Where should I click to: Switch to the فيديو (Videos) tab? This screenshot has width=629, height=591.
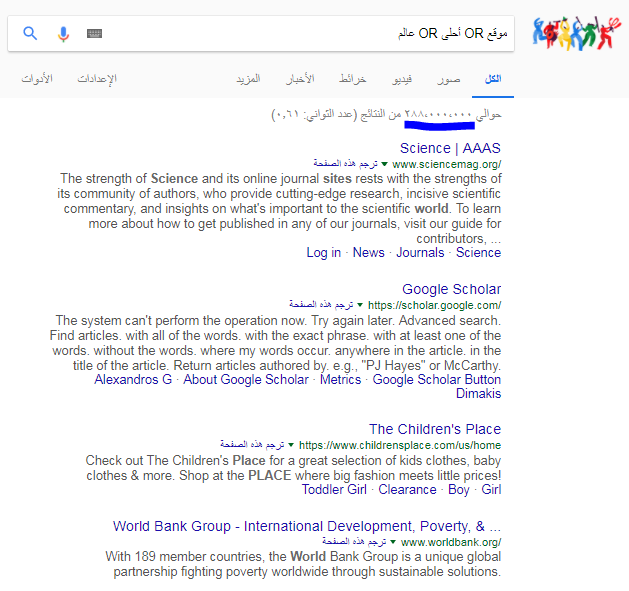(x=402, y=79)
